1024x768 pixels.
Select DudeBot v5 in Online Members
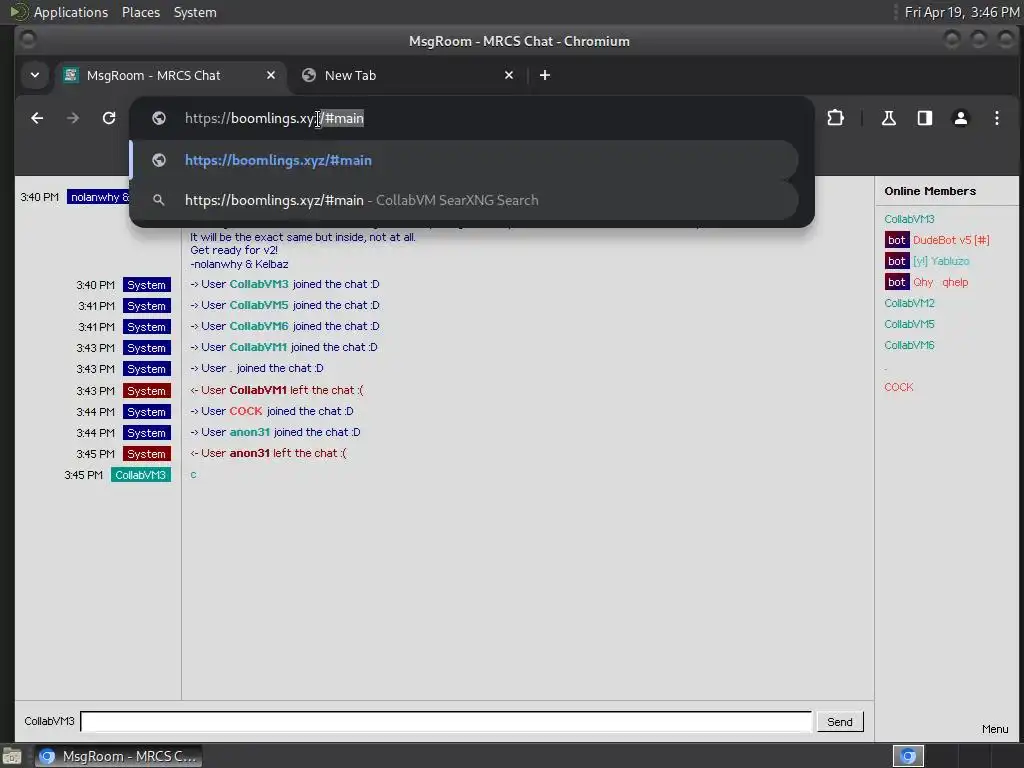[951, 240]
